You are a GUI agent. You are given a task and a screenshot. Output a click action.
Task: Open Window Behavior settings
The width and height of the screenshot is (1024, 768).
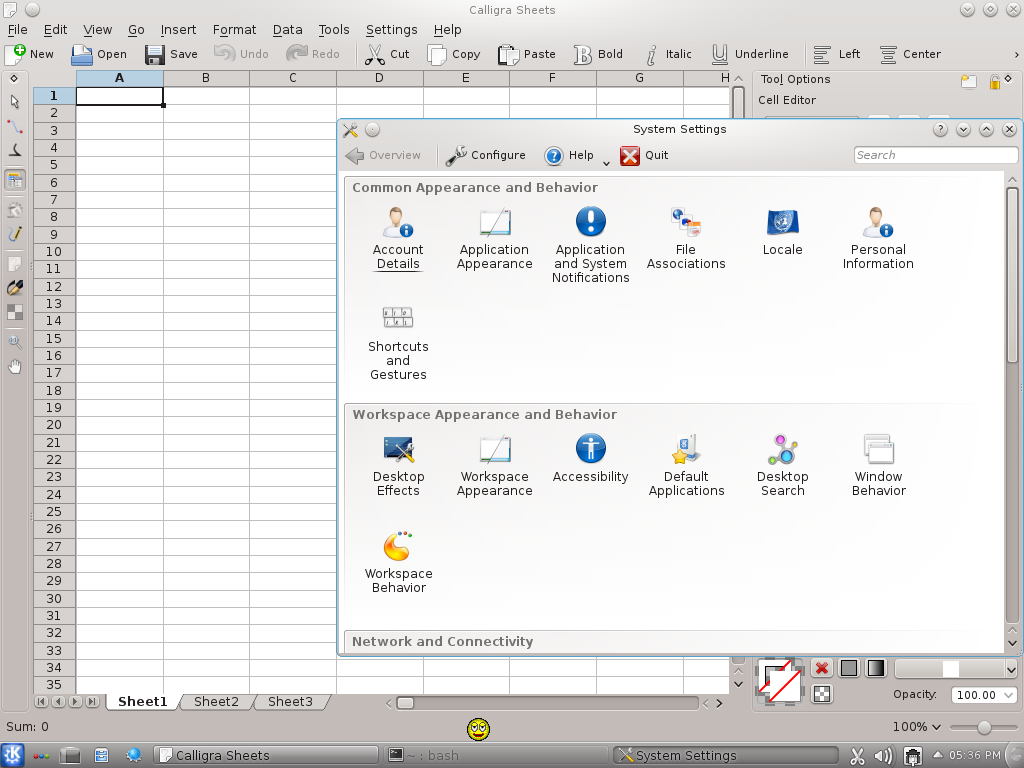(x=878, y=465)
